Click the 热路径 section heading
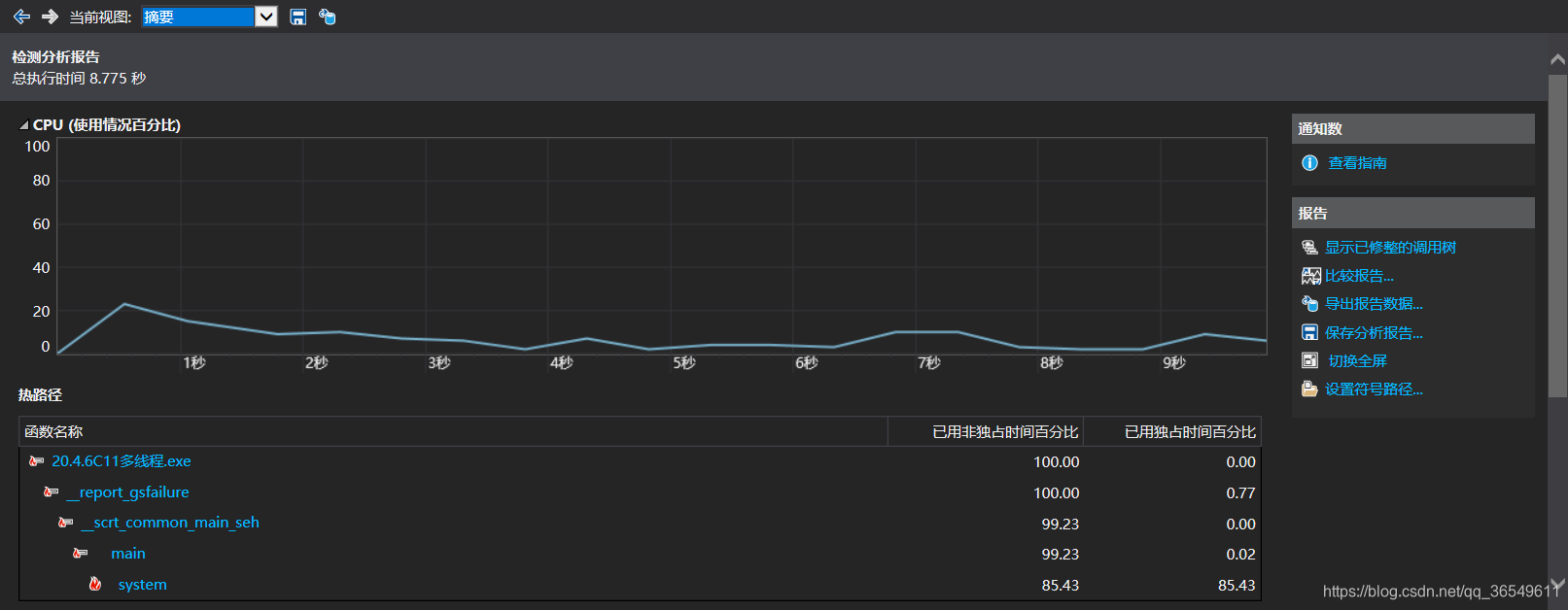This screenshot has width=1568, height=610. (x=40, y=395)
